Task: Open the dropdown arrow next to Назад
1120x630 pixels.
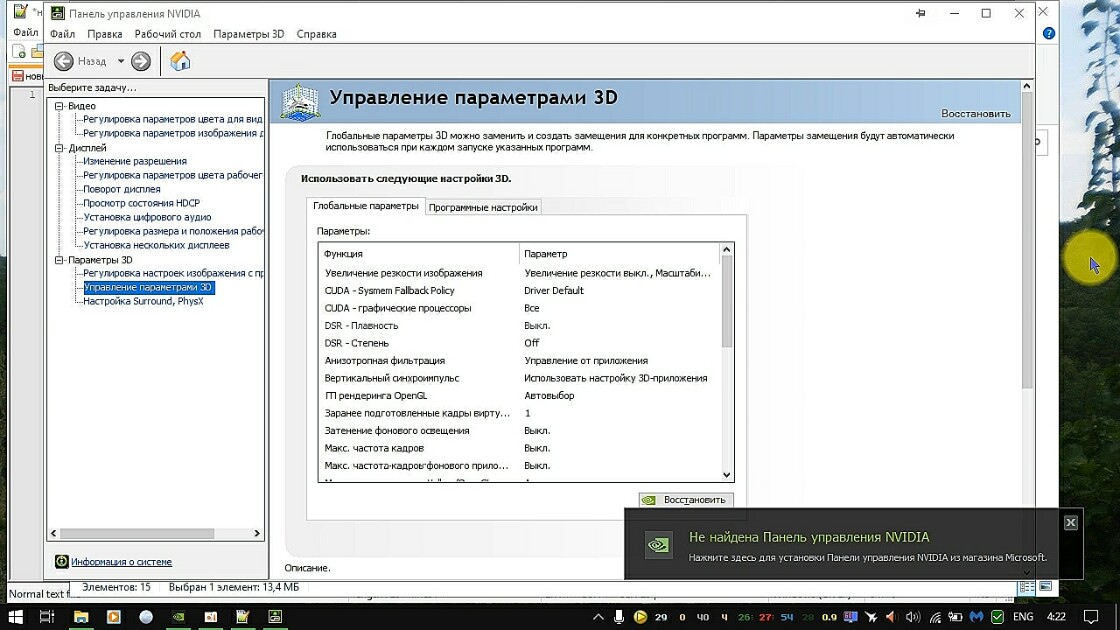Action: [121, 61]
